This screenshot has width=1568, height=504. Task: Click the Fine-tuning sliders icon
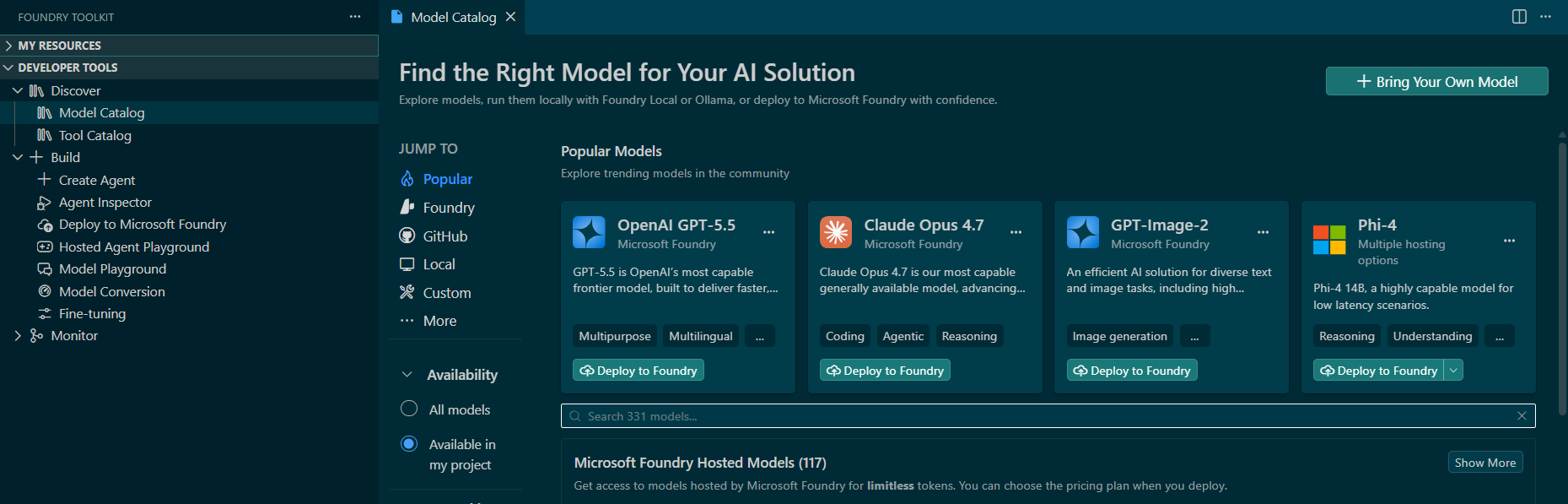coord(45,313)
